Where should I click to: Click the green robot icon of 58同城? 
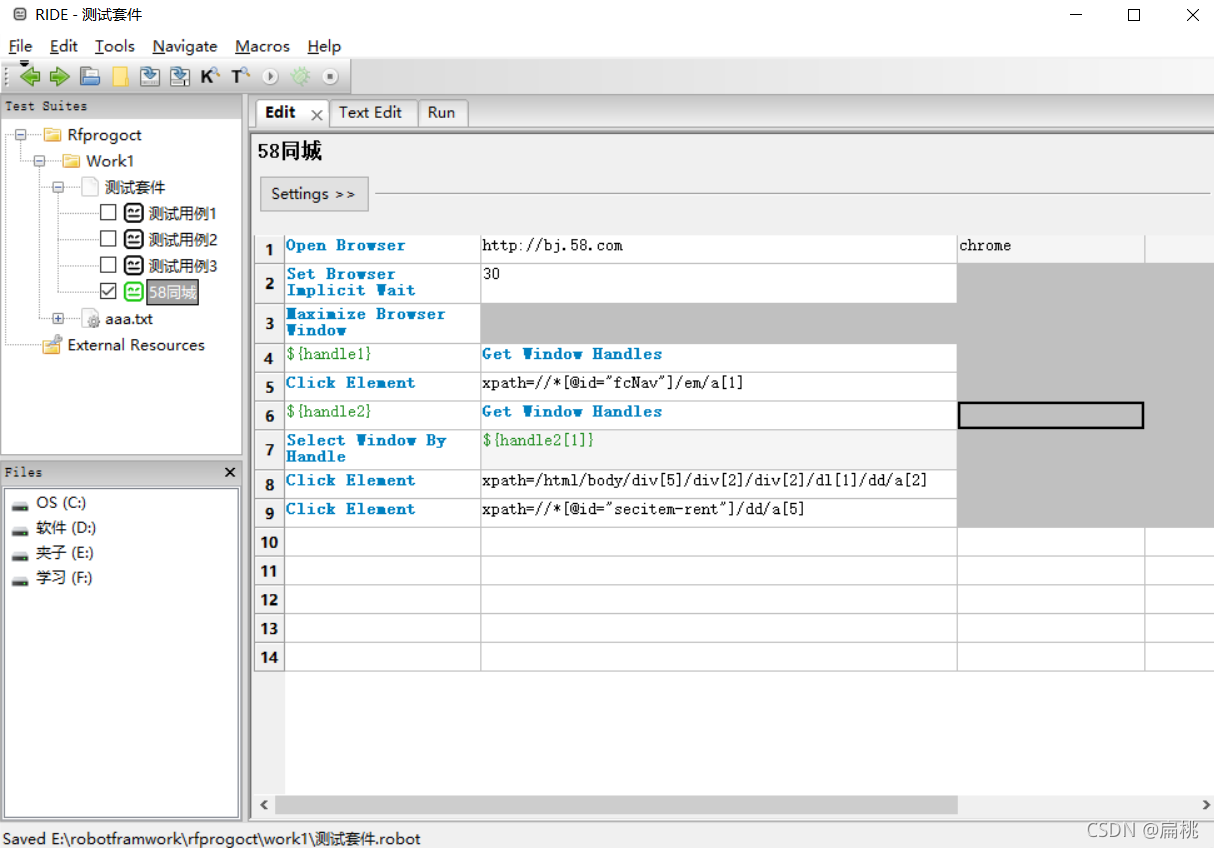pyautogui.click(x=134, y=291)
